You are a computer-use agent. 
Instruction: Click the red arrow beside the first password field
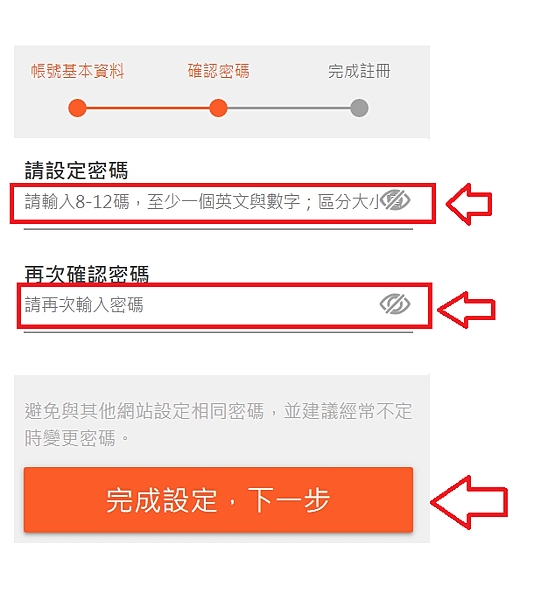click(x=469, y=204)
